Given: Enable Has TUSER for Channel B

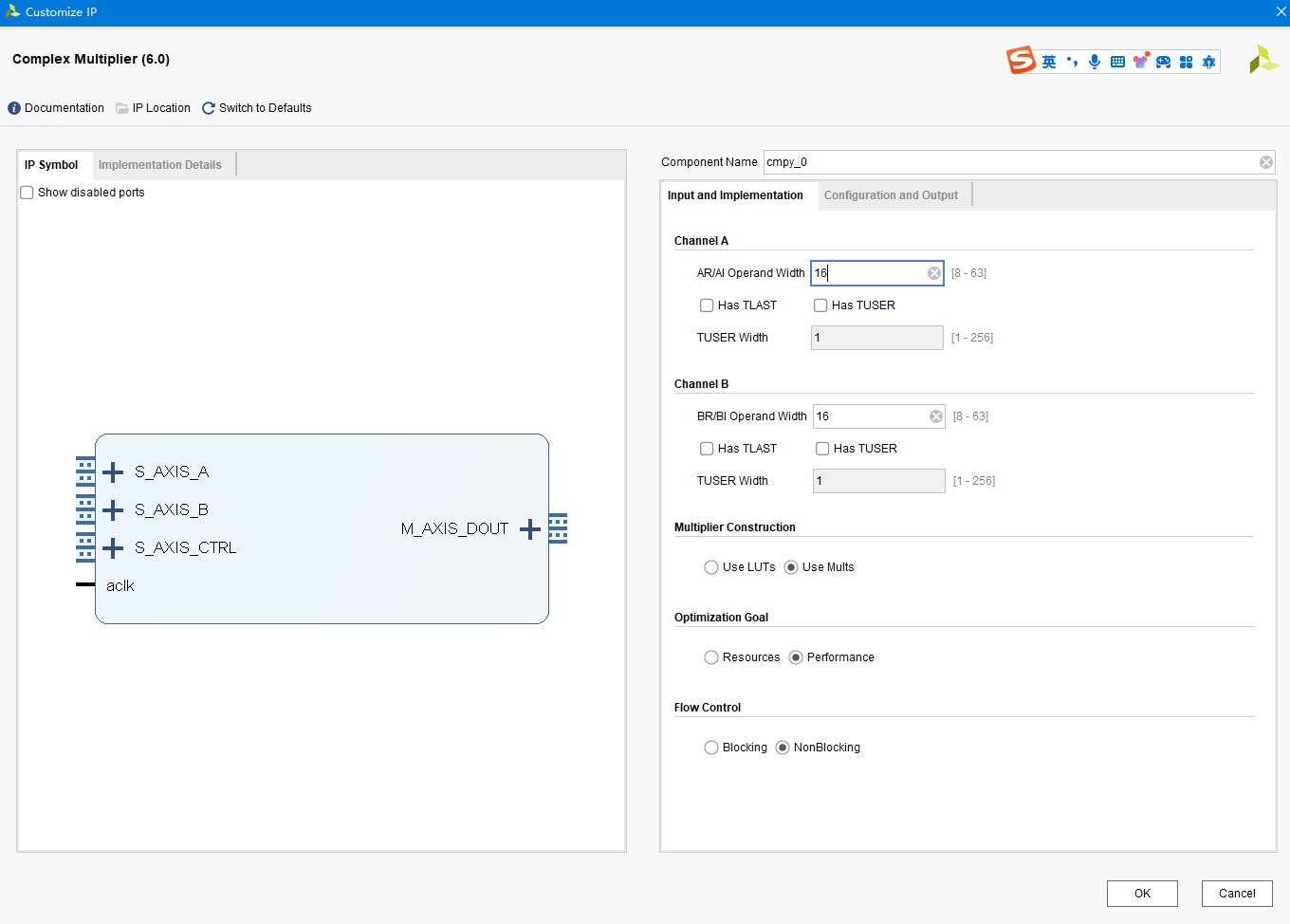Looking at the screenshot, I should 822,449.
